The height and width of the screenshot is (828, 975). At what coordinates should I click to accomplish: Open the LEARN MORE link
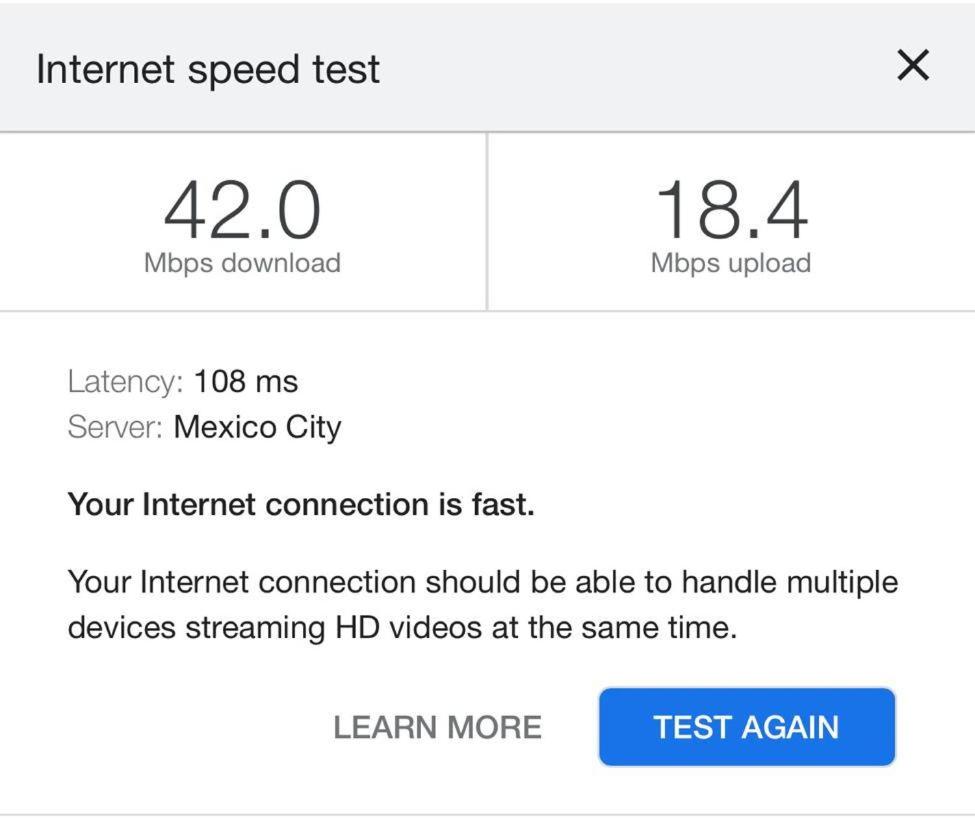(437, 727)
